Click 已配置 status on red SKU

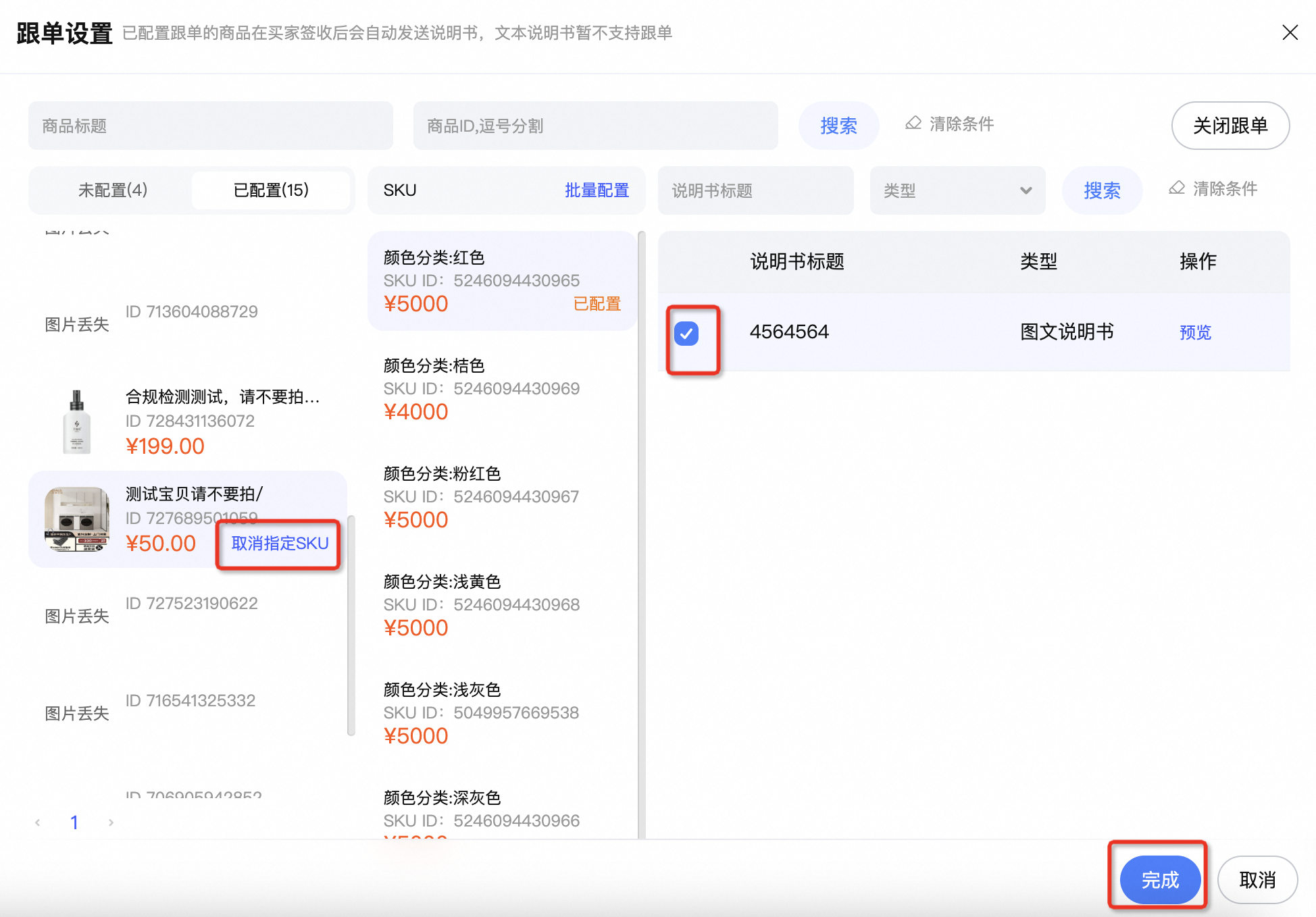[597, 304]
